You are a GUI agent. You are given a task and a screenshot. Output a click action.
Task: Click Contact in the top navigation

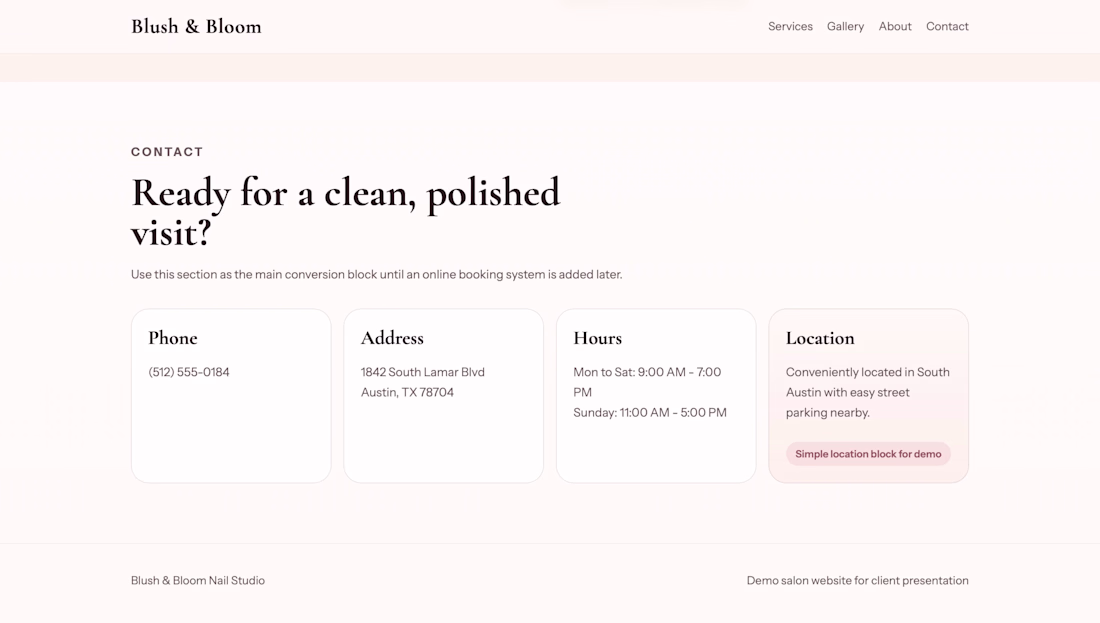coord(947,26)
